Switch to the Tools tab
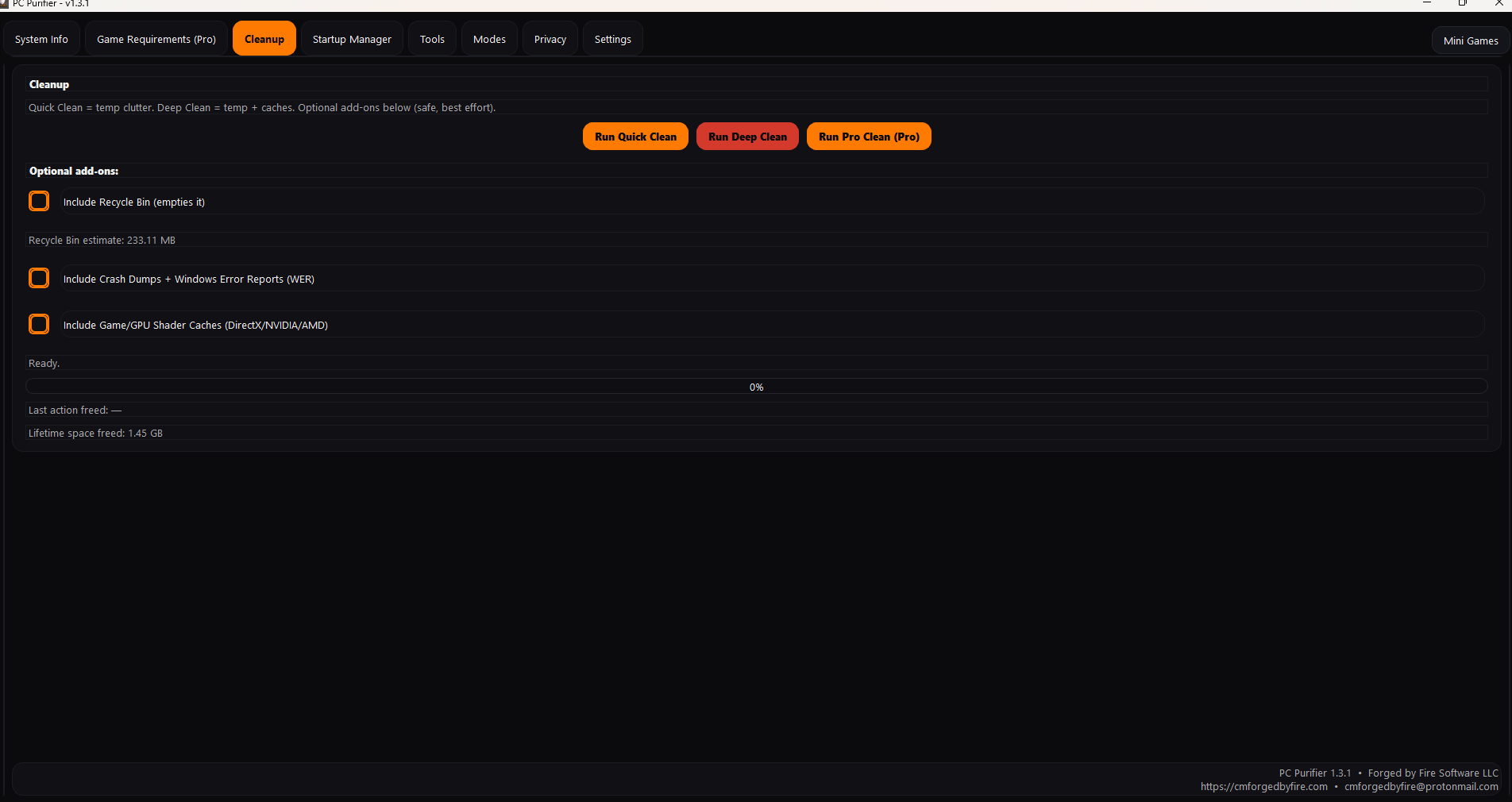The width and height of the screenshot is (1512, 802). 431,38
